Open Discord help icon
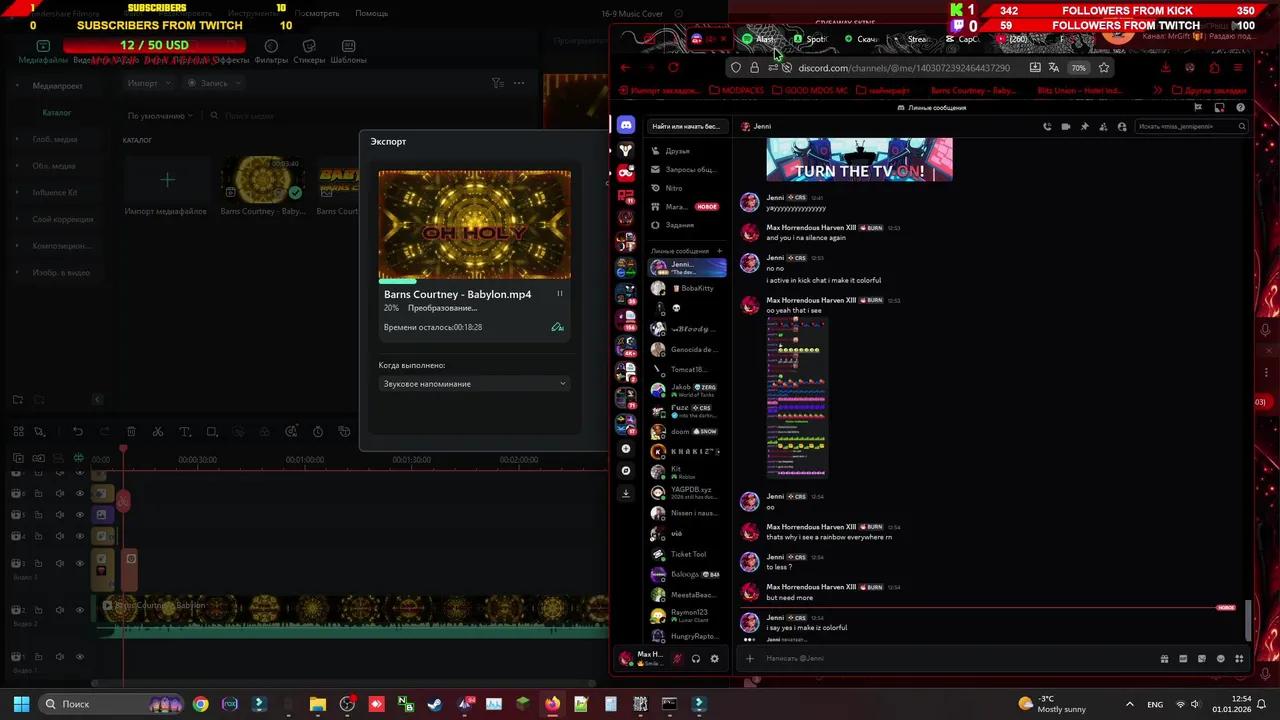Image resolution: width=1280 pixels, height=720 pixels. pos(1241,107)
